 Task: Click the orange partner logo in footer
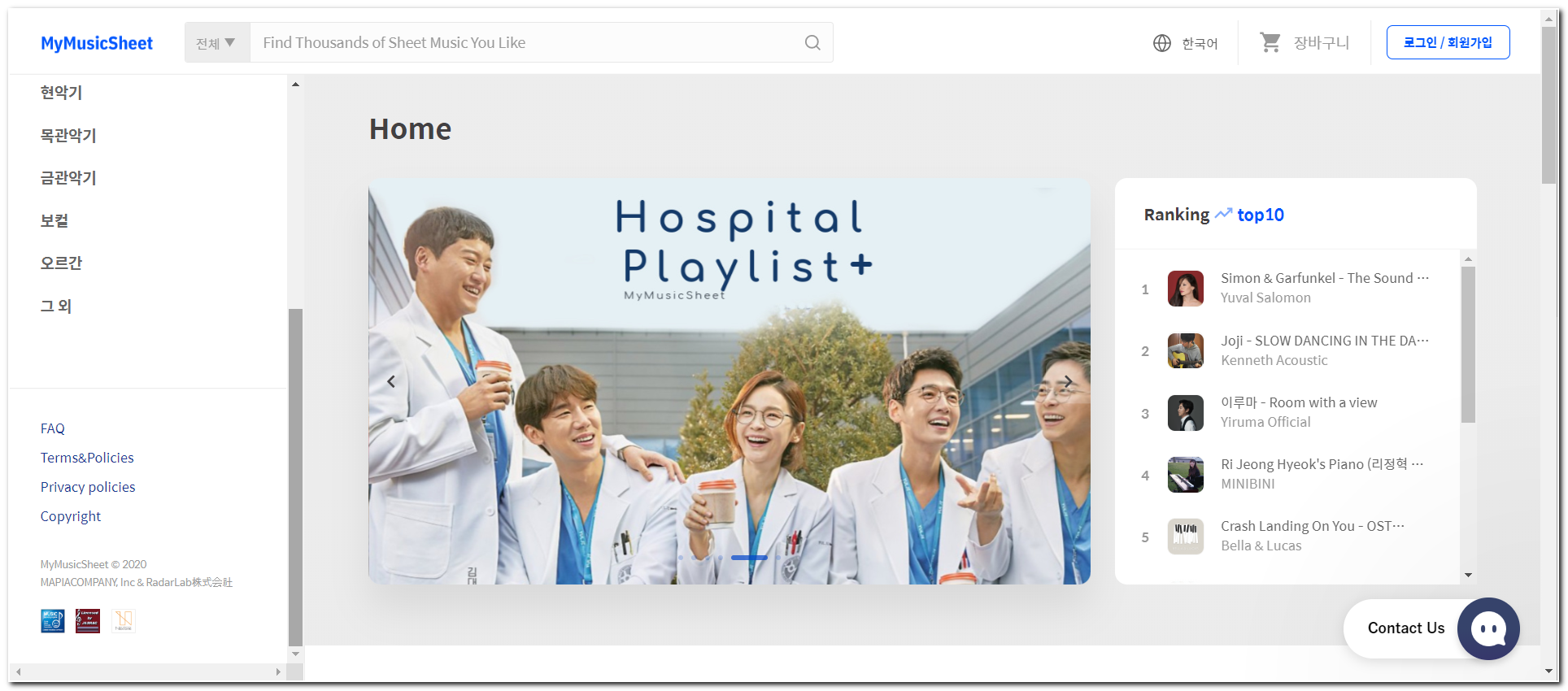point(123,621)
